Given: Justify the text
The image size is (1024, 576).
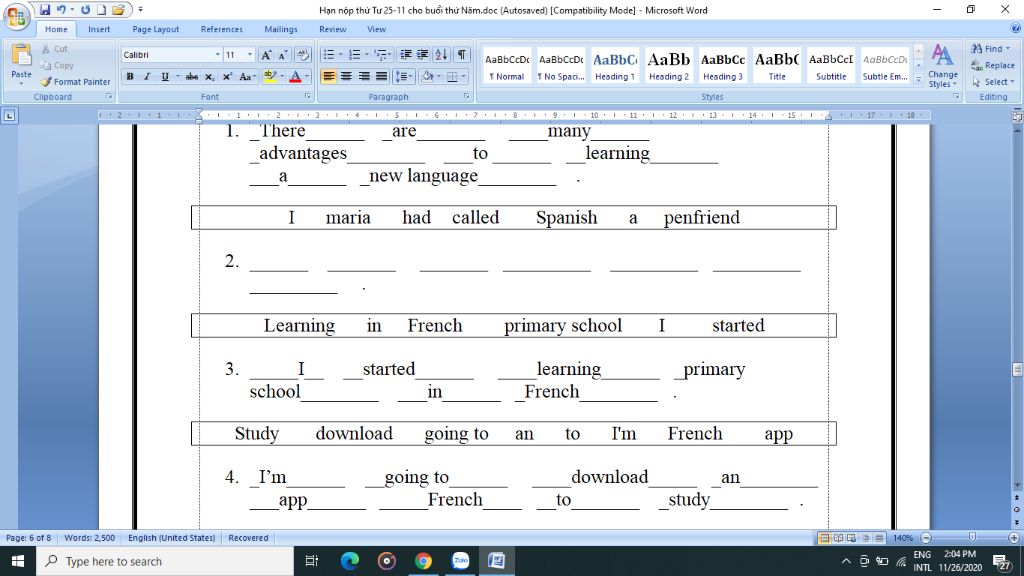Looking at the screenshot, I should [381, 76].
